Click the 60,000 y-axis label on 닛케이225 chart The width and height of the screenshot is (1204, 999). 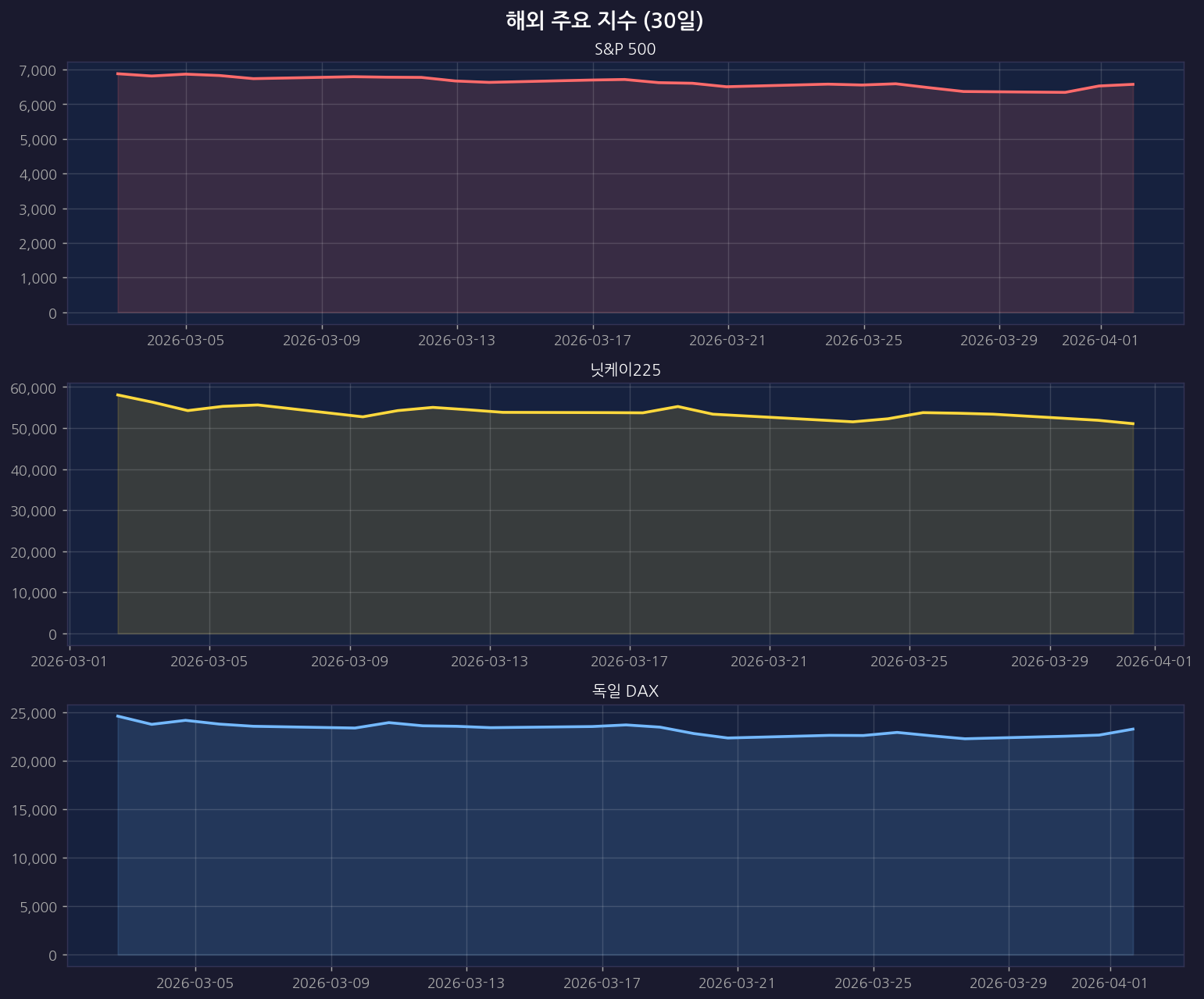coord(34,388)
